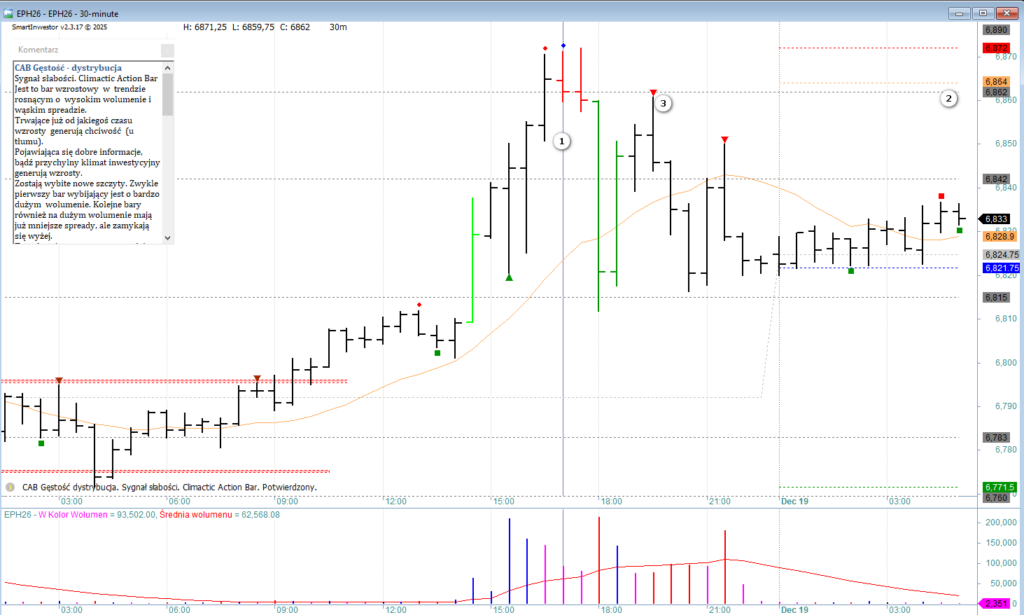Click the circled number 2 chart marker
Image resolution: width=1024 pixels, height=615 pixels.
[949, 98]
